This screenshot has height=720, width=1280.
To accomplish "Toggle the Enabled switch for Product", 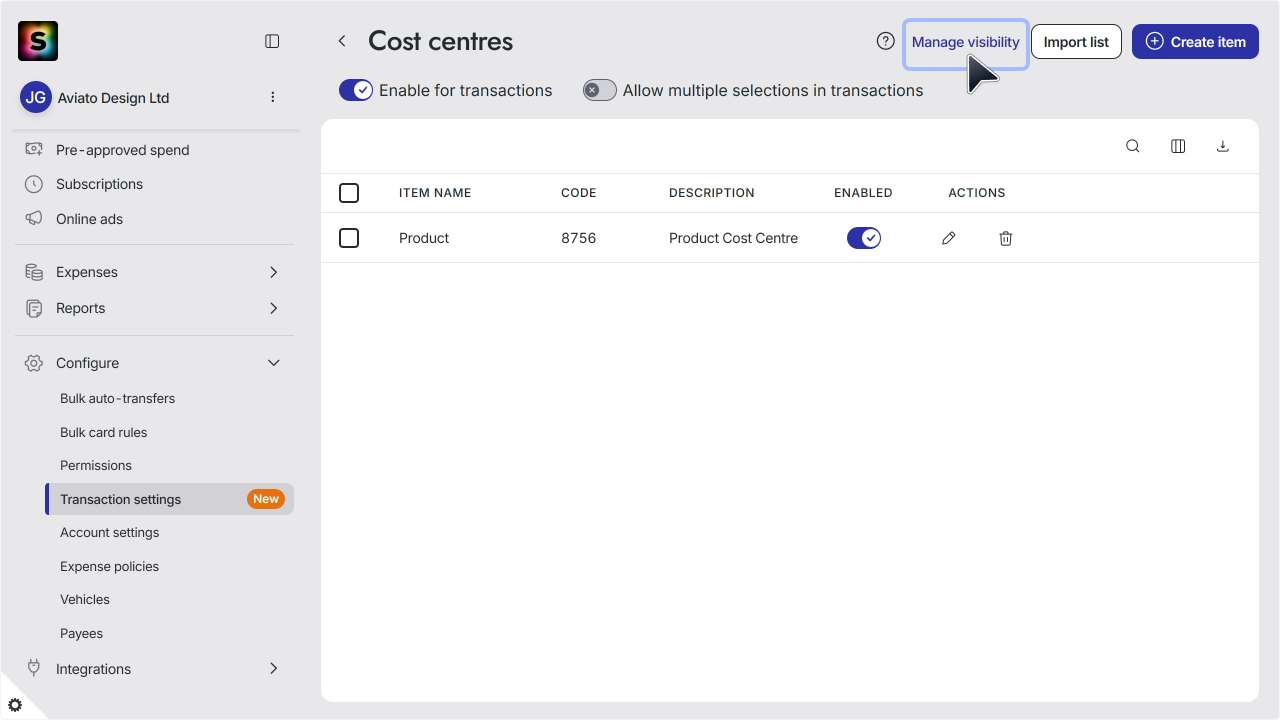I will (864, 238).
